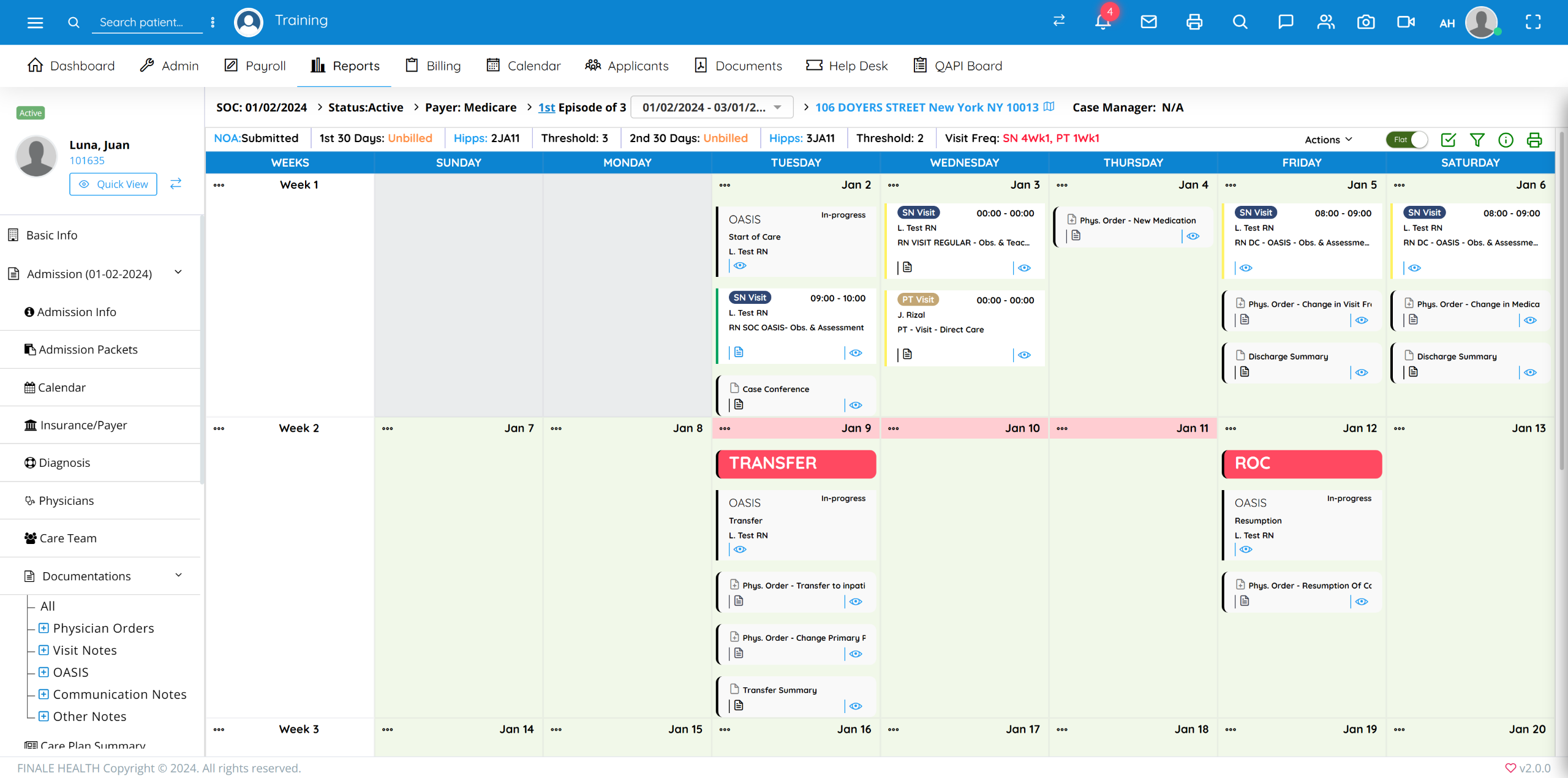Click the Search patient input field

click(147, 22)
